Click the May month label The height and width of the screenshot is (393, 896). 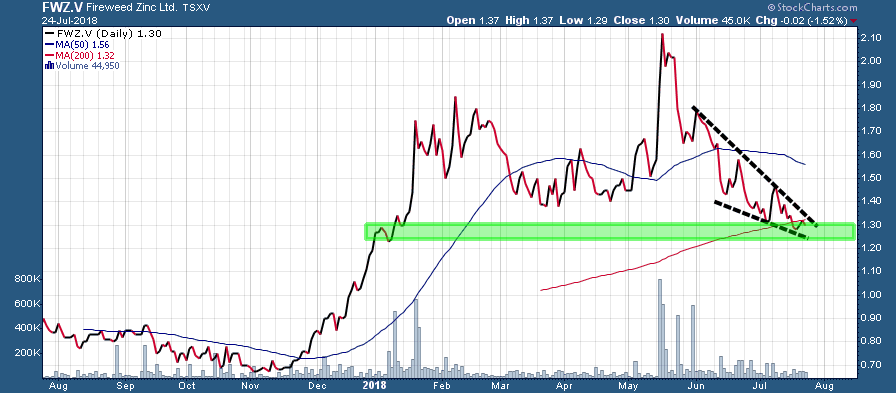pos(628,386)
